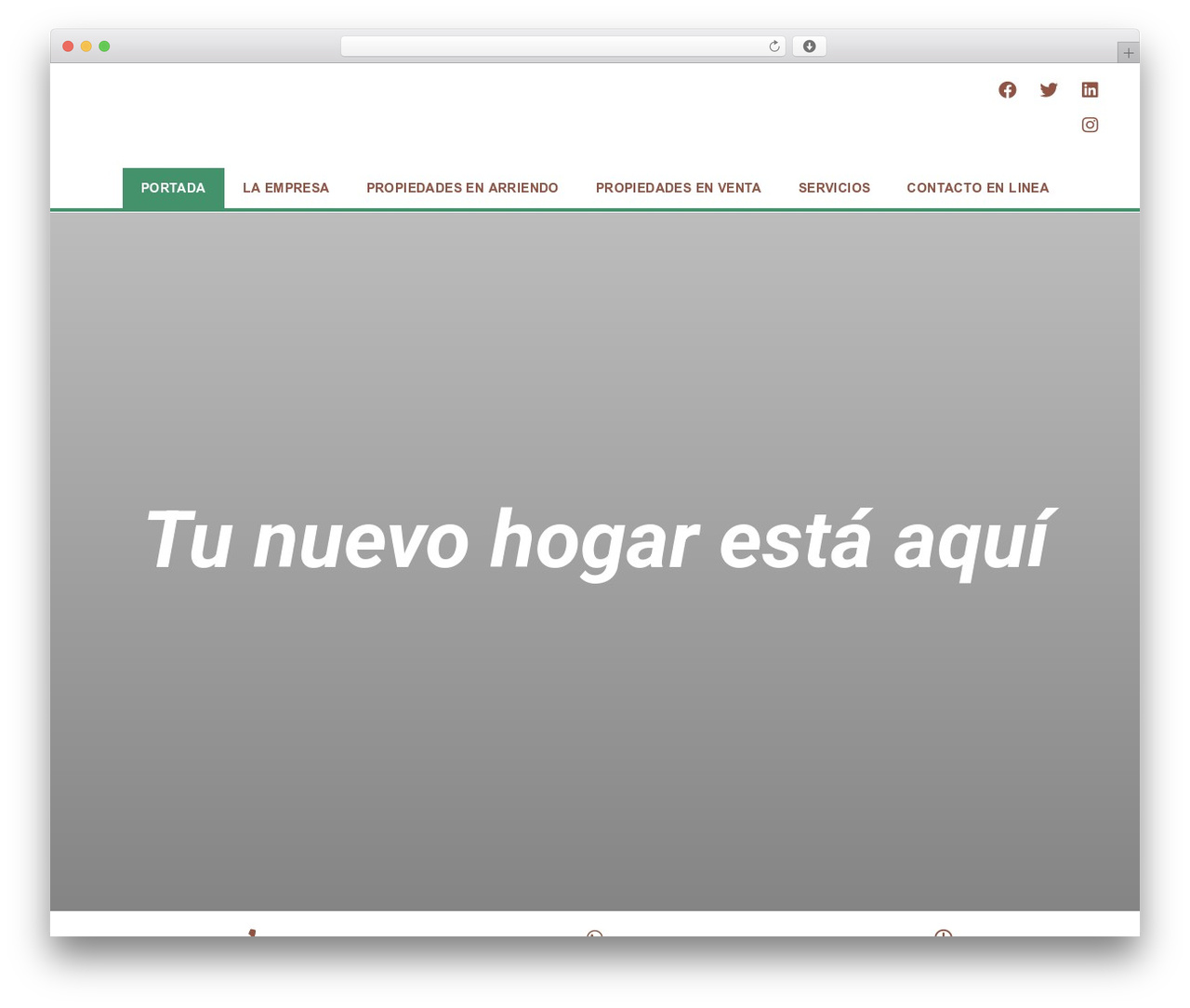Open the Instagram social icon

pos(1090,125)
